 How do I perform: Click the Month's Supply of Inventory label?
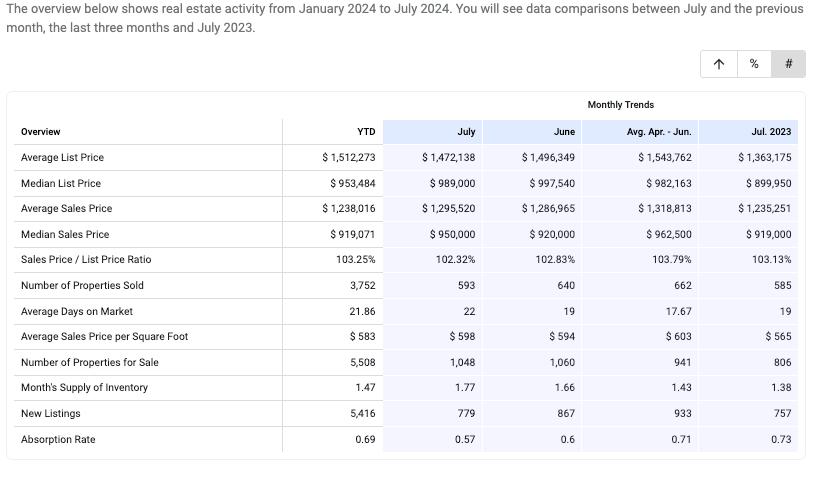[84, 388]
